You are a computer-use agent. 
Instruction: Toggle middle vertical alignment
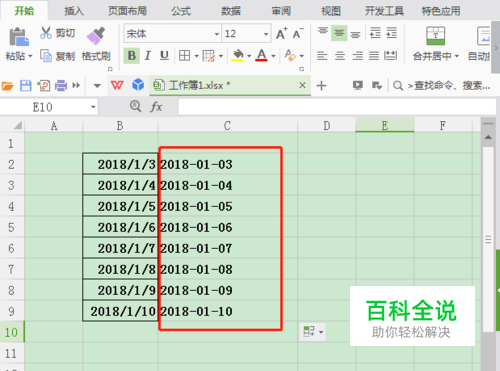[339, 33]
